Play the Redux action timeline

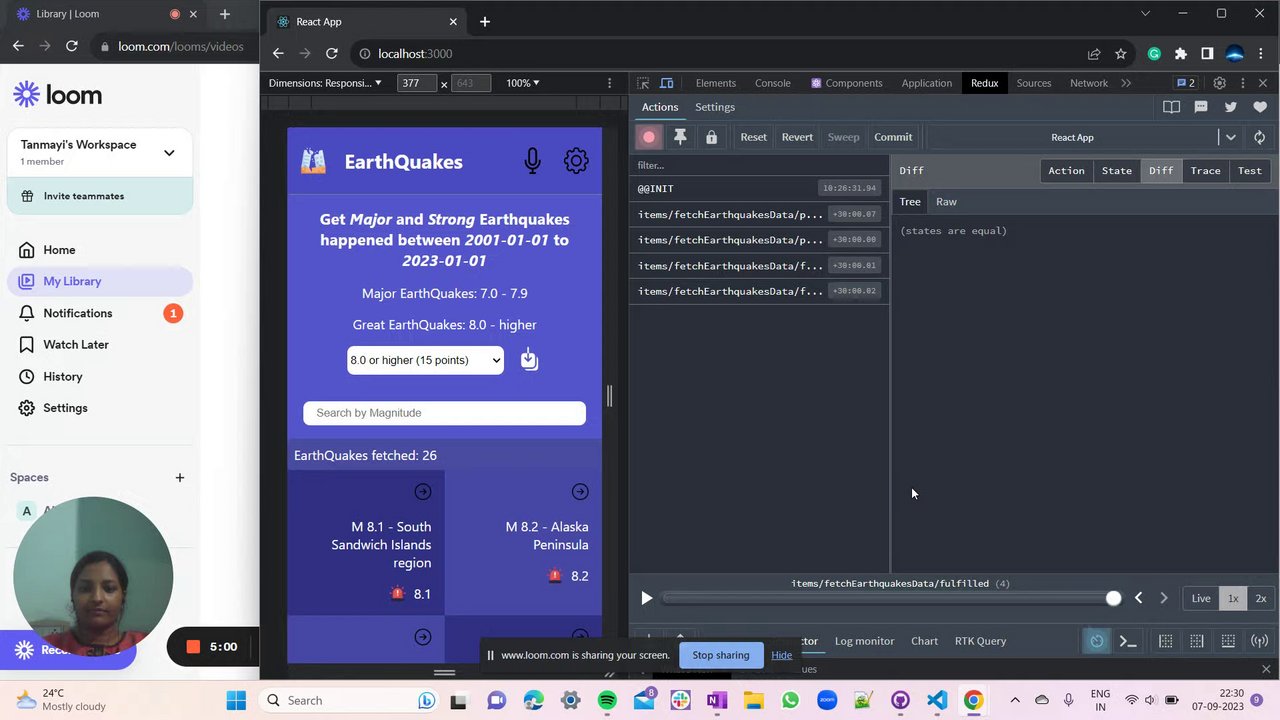pyautogui.click(x=646, y=598)
